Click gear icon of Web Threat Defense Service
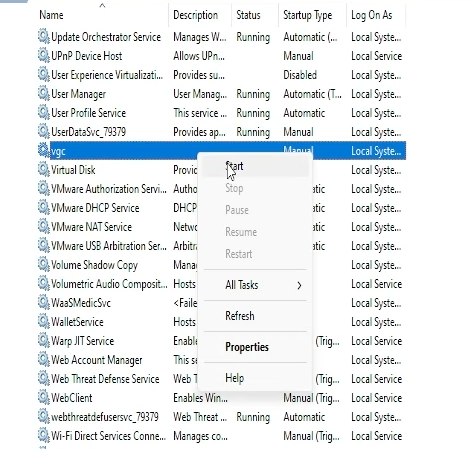The height and width of the screenshot is (449, 471). 43,378
